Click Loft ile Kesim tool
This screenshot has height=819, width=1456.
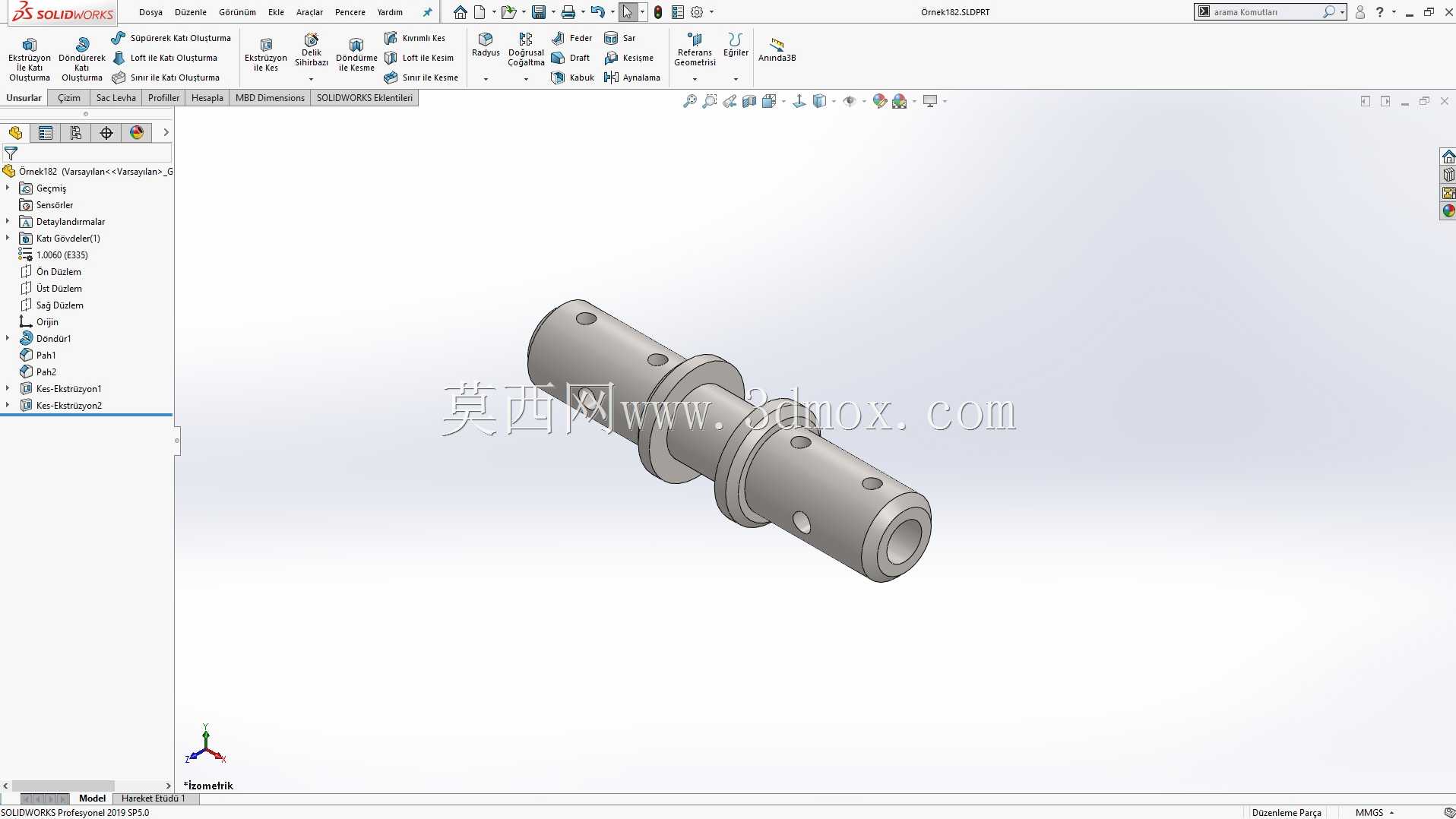click(x=419, y=58)
